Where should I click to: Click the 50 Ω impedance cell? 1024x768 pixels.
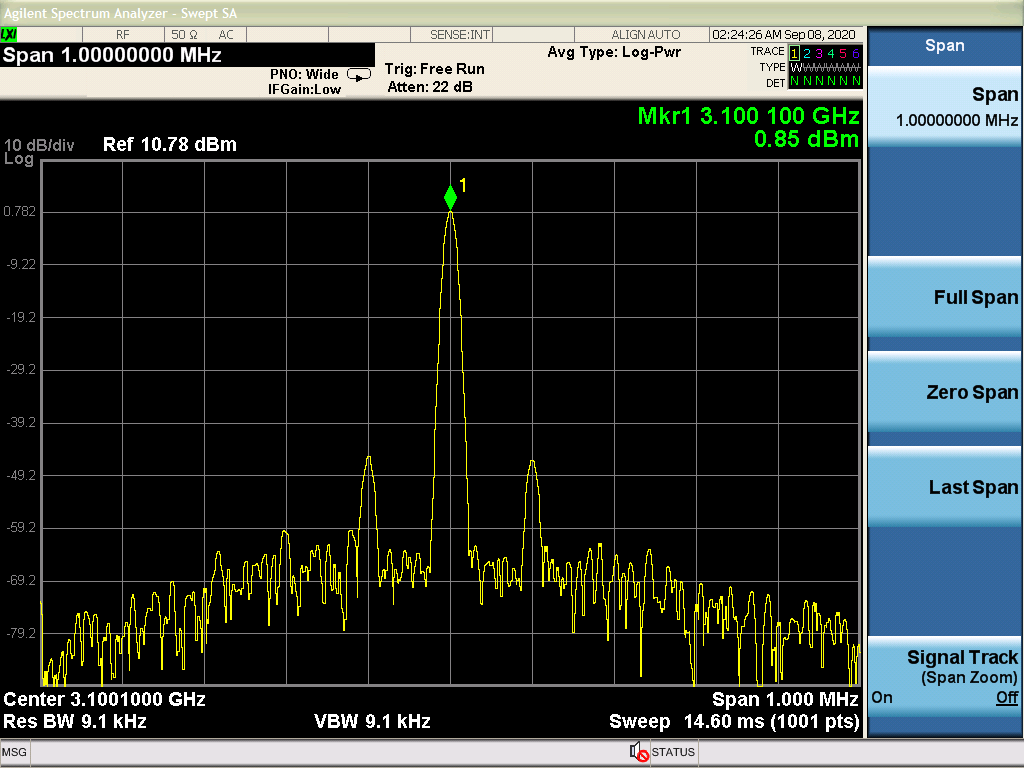[184, 35]
